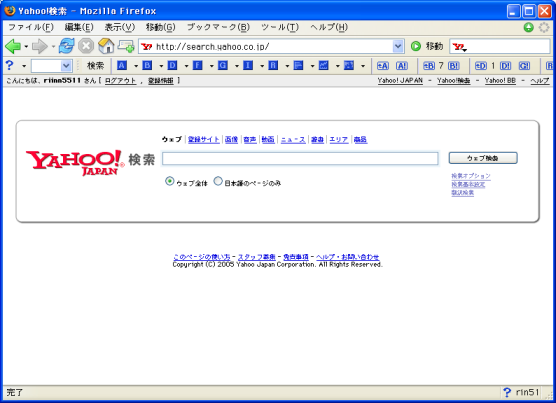This screenshot has height=403, width=556.
Task: Open the toolbar combo box dropdown
Action: tap(66, 66)
